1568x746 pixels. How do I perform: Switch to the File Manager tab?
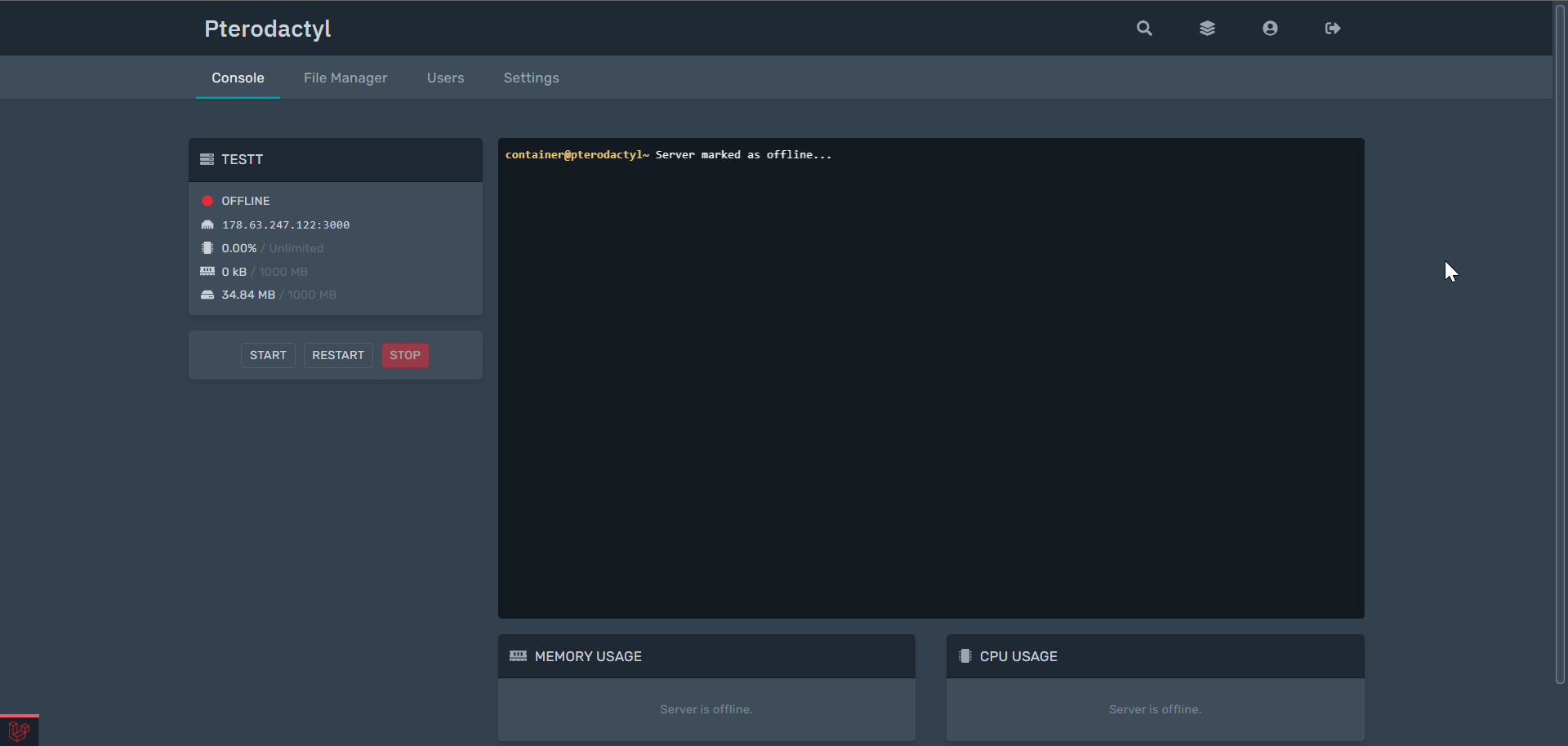pyautogui.click(x=345, y=78)
